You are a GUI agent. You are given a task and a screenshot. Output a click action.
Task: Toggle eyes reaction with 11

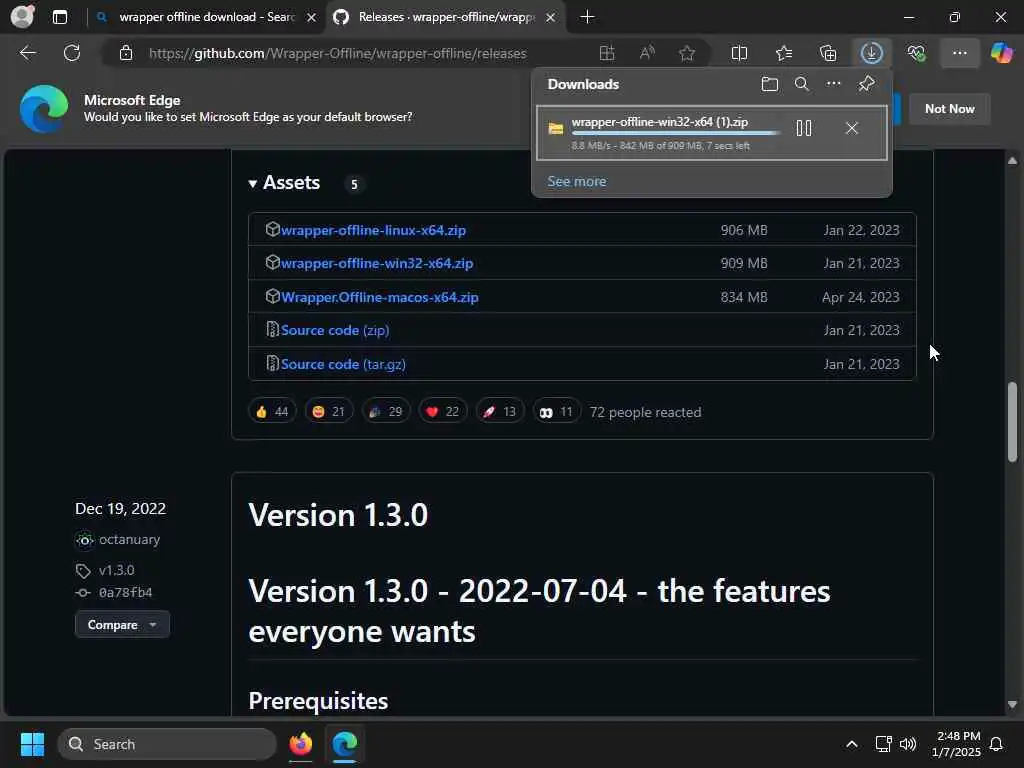[556, 411]
